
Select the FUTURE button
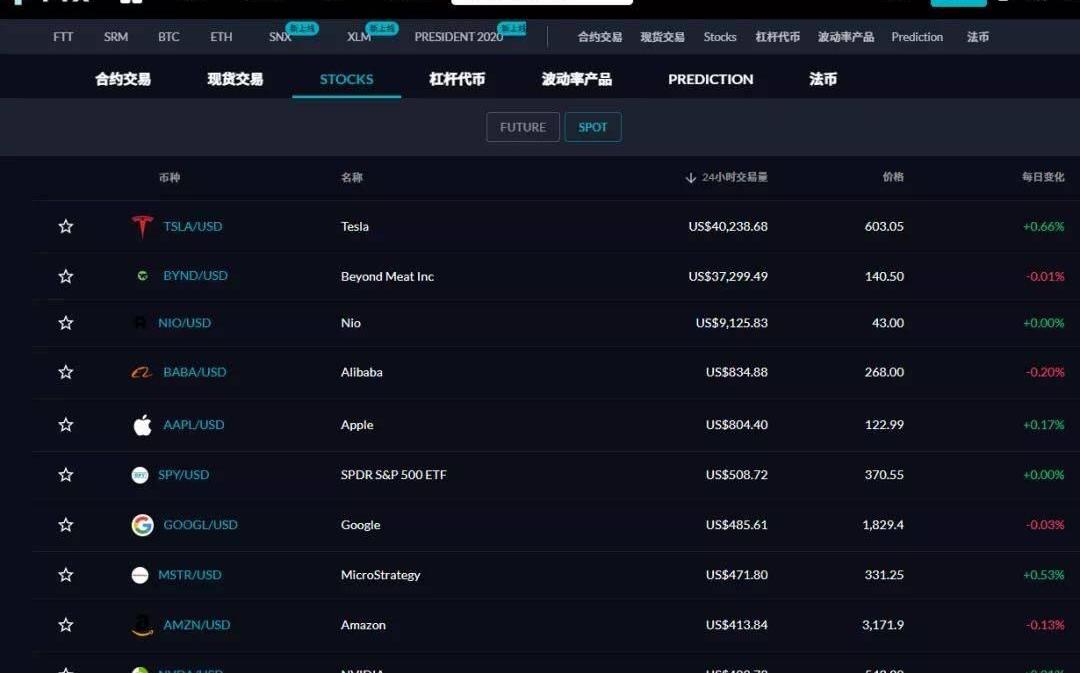coord(522,127)
